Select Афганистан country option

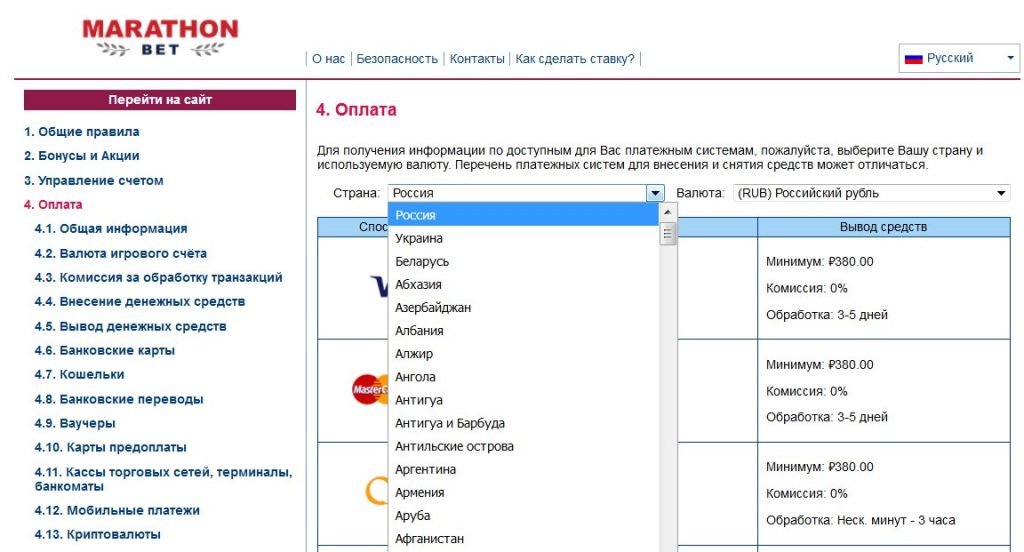pyautogui.click(x=523, y=539)
